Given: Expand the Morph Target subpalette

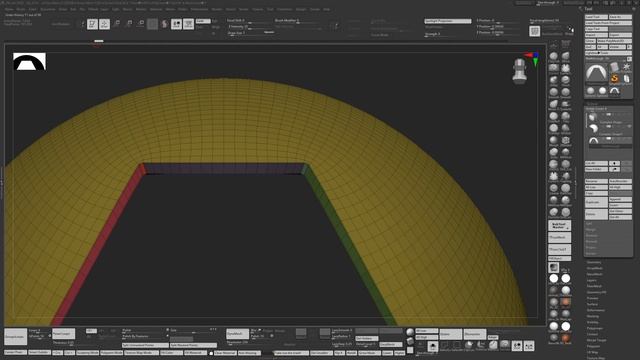Looking at the screenshot, I should 597,340.
